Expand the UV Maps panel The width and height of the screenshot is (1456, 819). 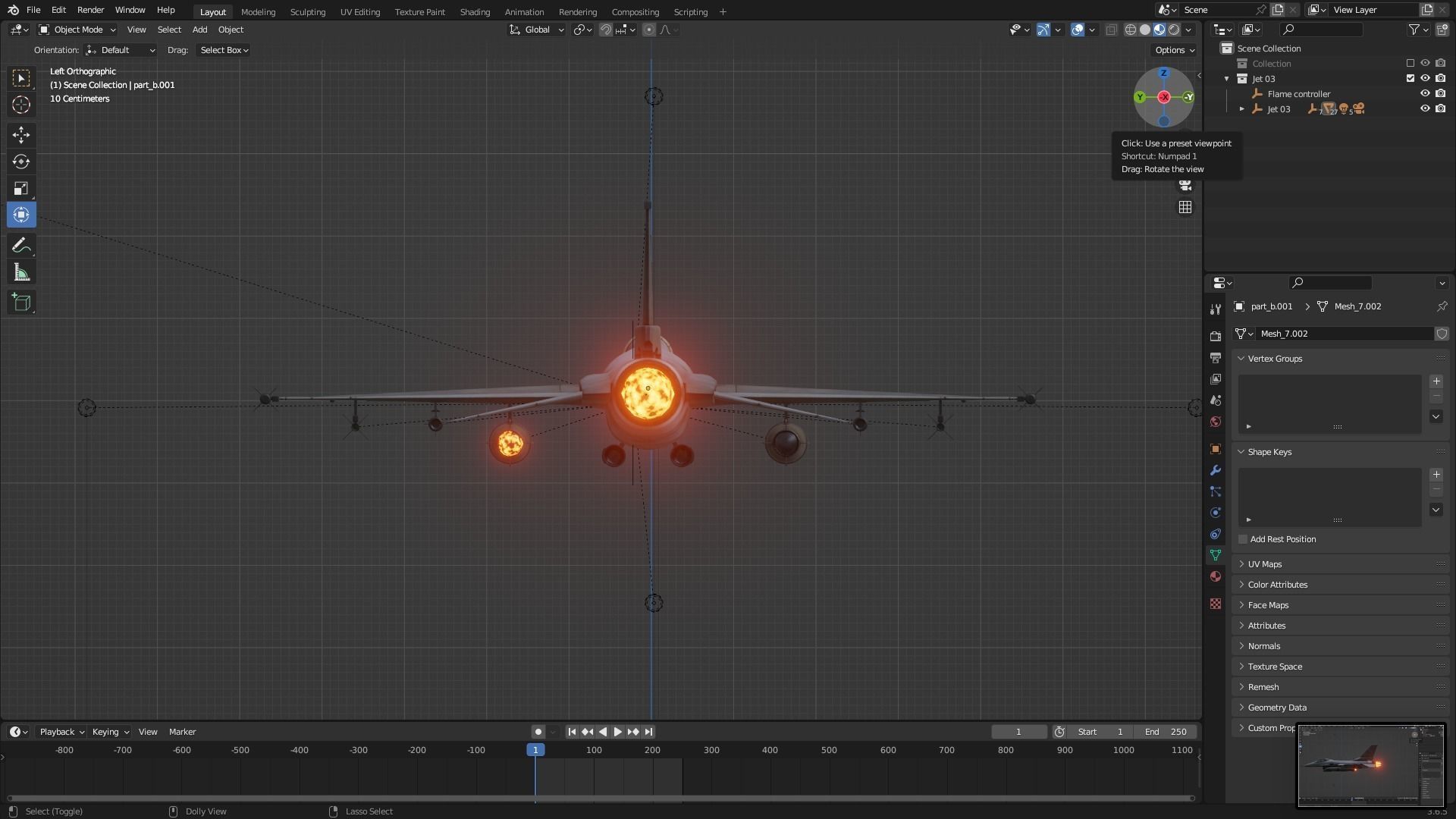(x=1264, y=564)
